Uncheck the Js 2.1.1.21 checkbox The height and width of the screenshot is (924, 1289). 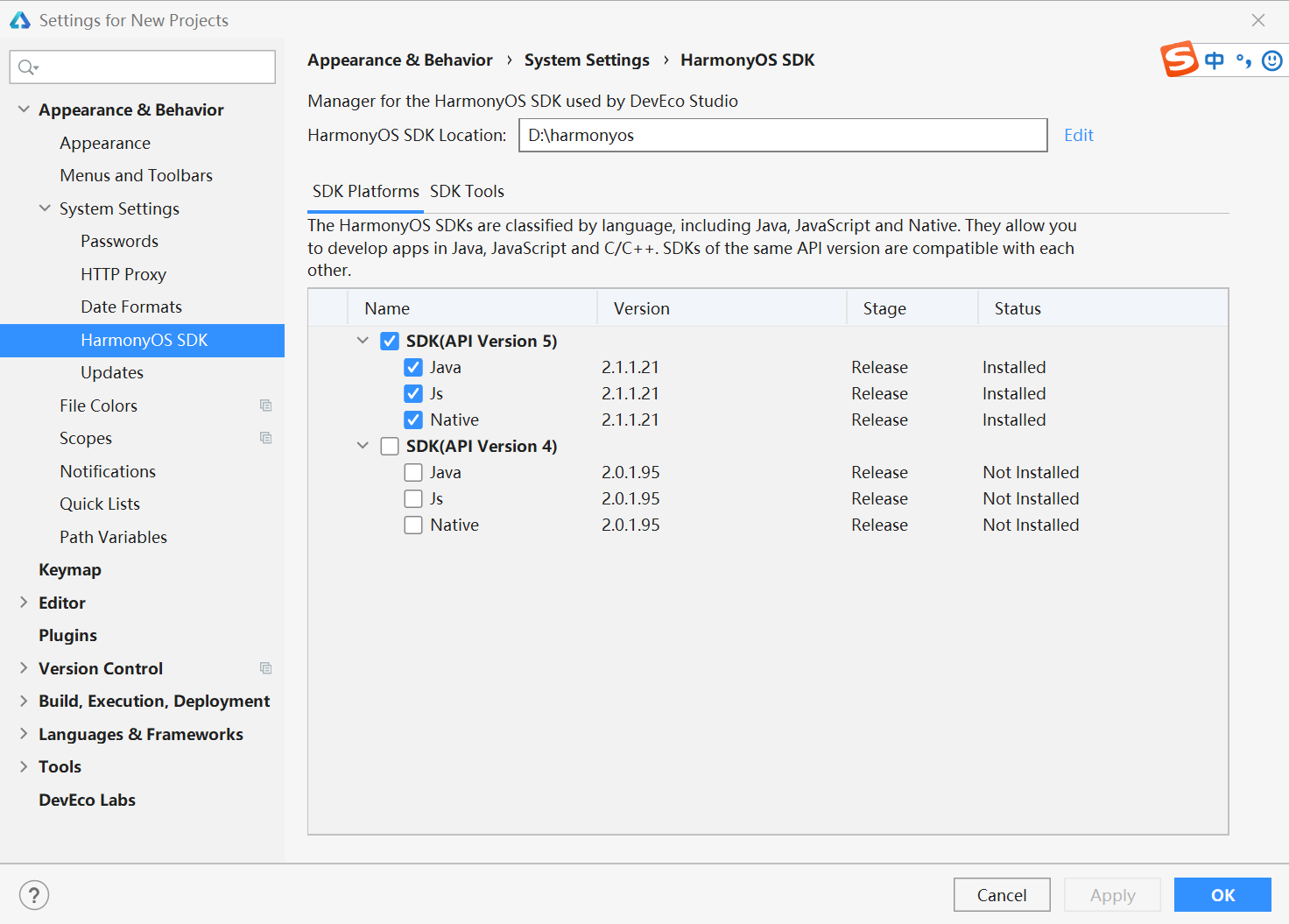tap(413, 393)
